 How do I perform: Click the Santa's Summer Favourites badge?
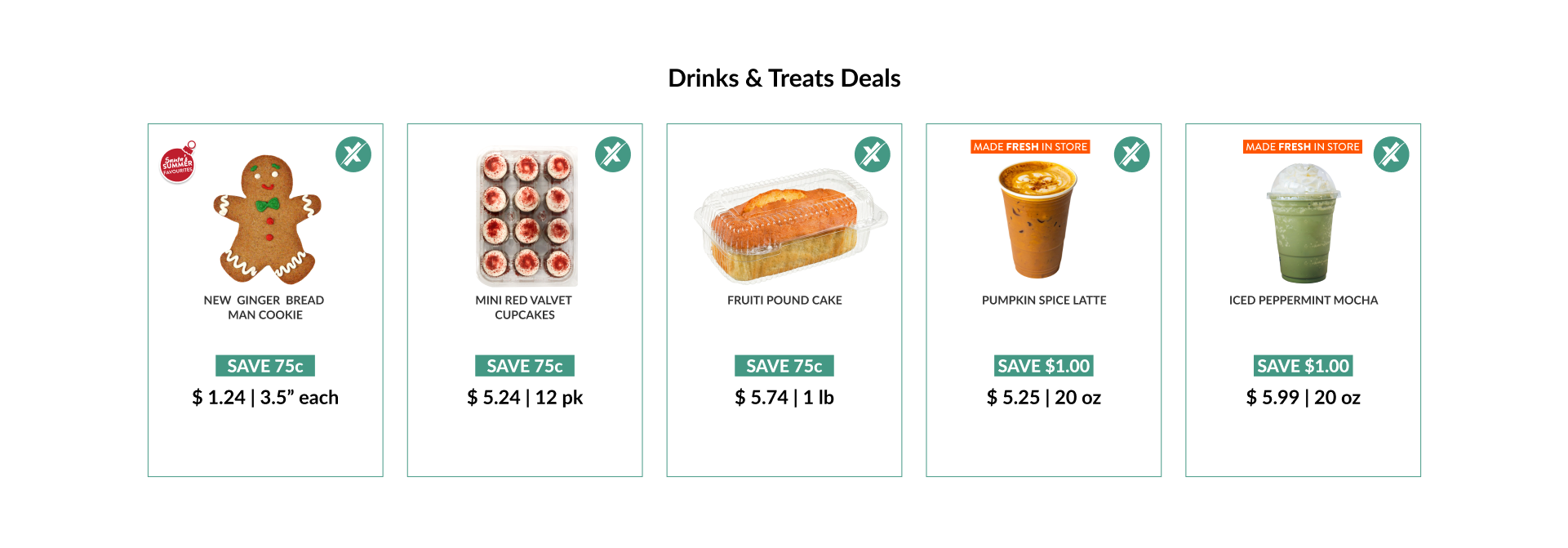178,163
